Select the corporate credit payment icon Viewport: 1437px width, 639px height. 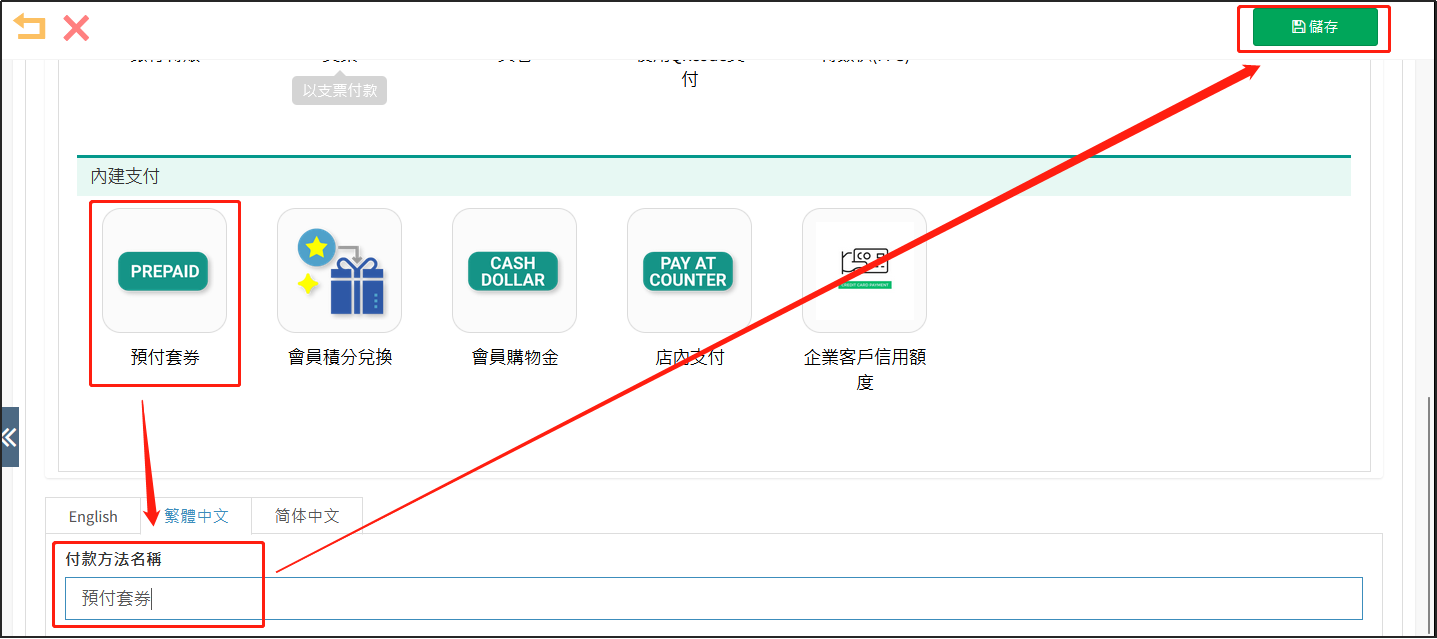coord(864,271)
